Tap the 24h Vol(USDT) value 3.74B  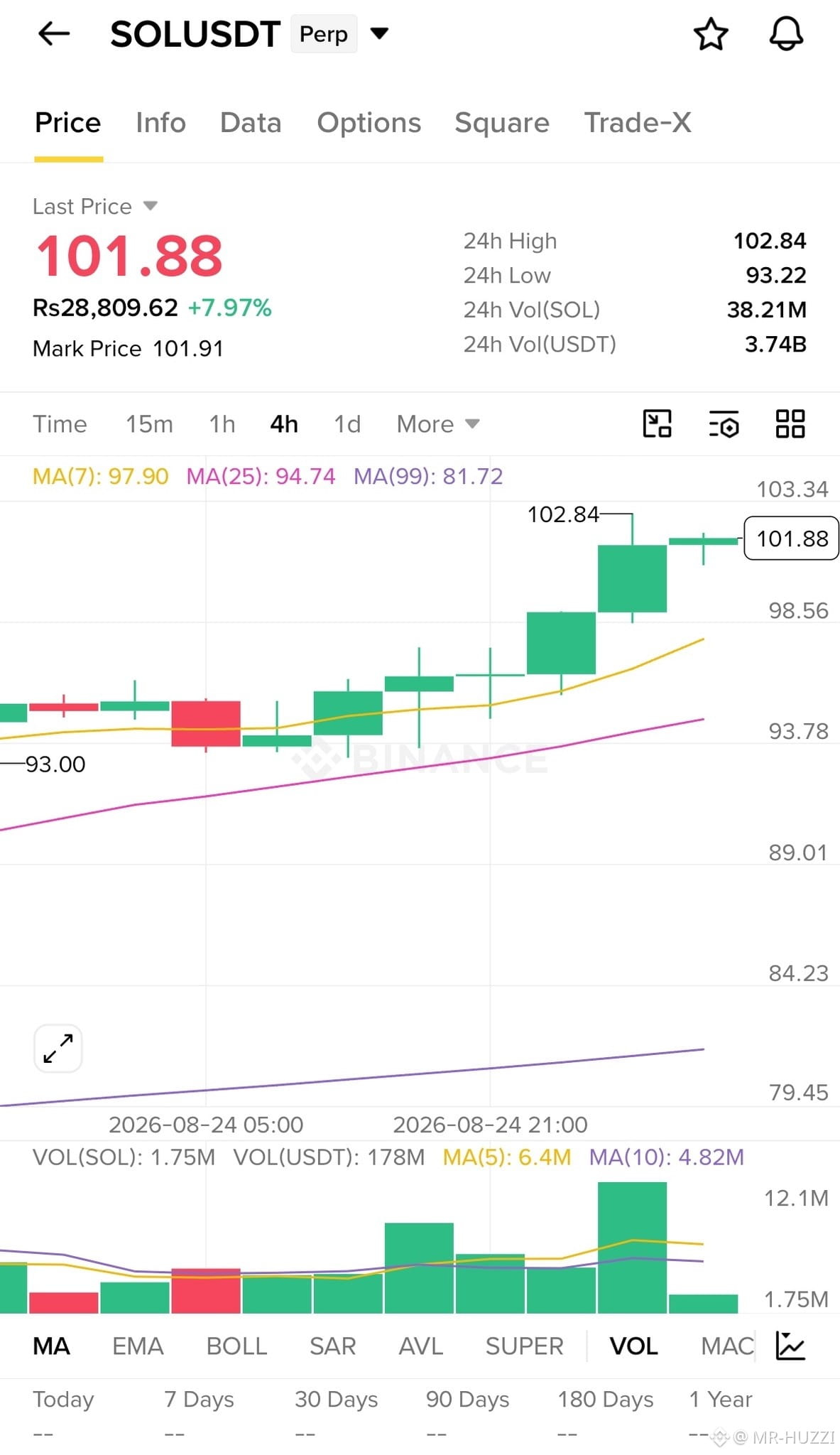tap(775, 344)
